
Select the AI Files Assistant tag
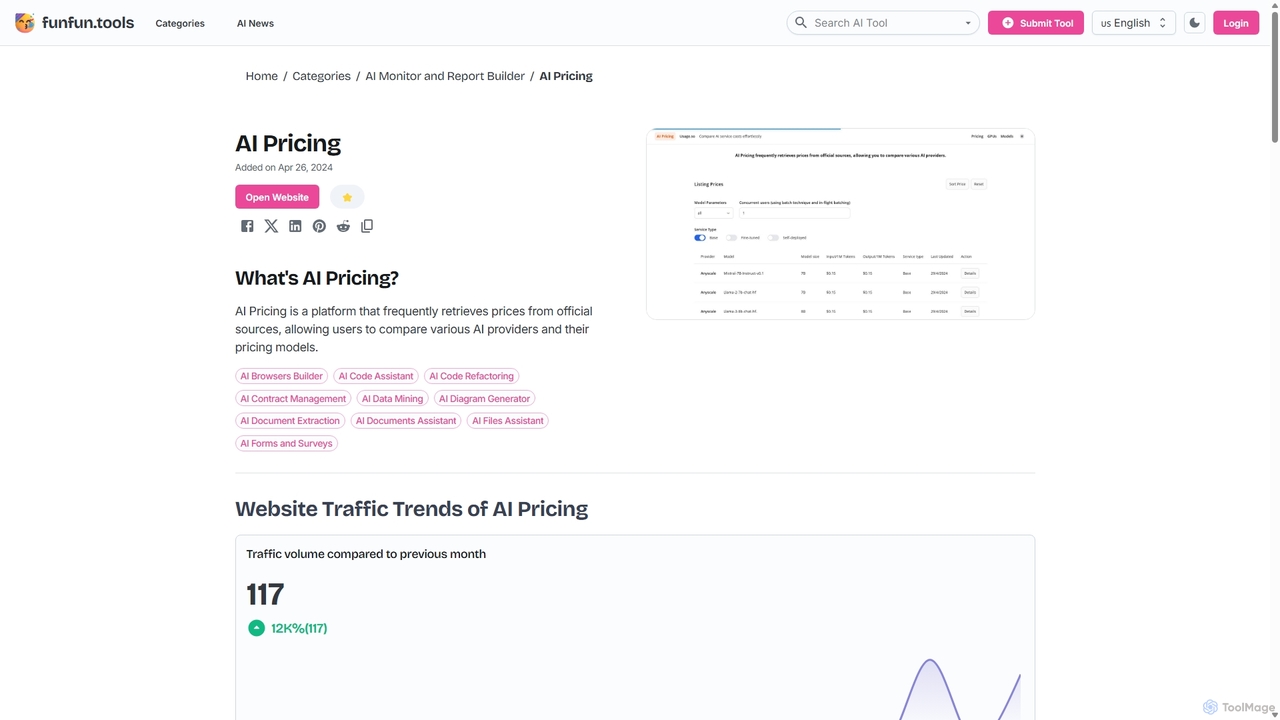coord(508,421)
